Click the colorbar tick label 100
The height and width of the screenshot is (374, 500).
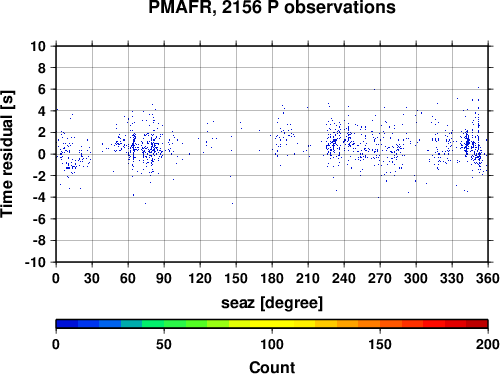[272, 344]
